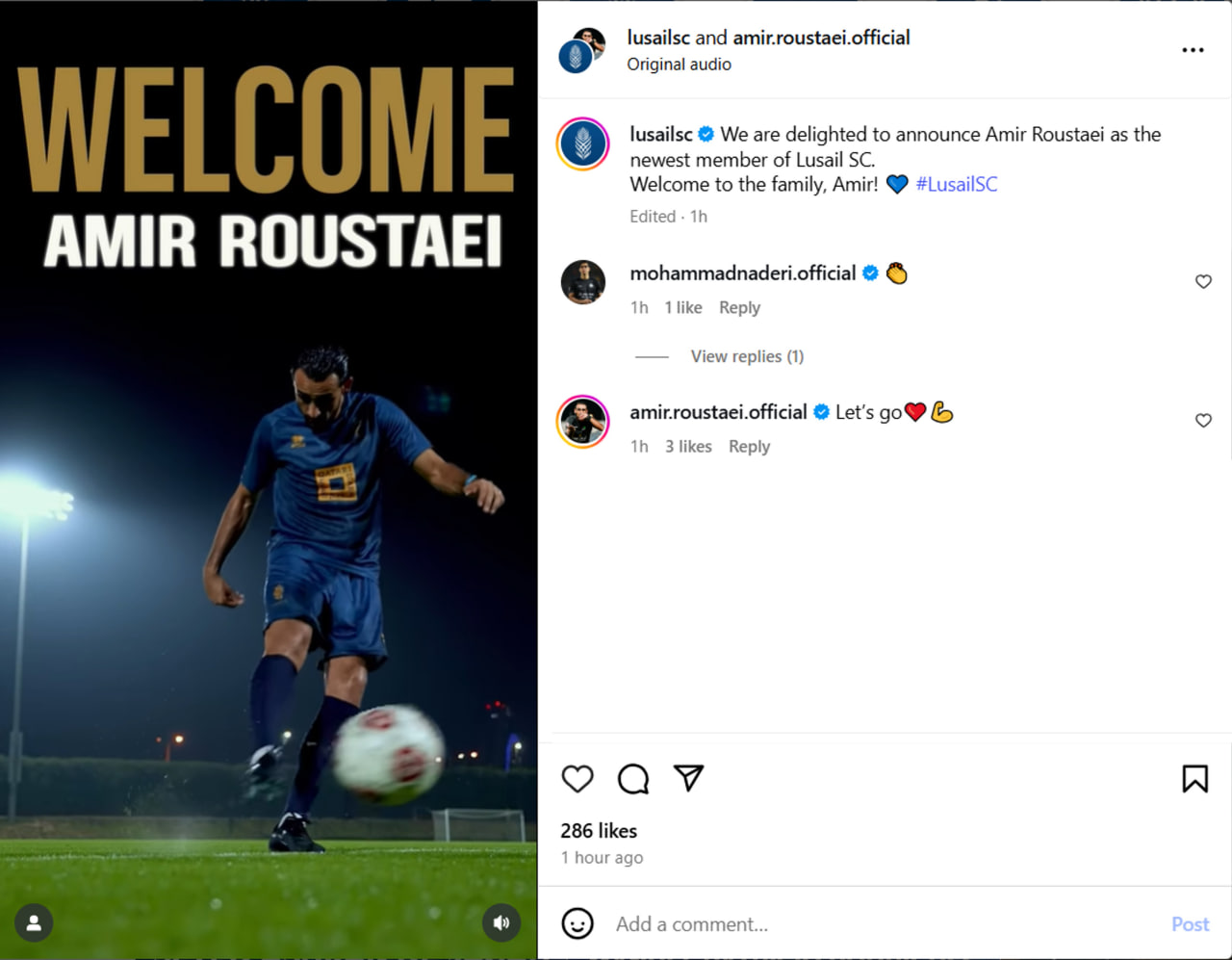Reply to mohammadnaderi.official's comment
The image size is (1232, 960).
[x=739, y=307]
